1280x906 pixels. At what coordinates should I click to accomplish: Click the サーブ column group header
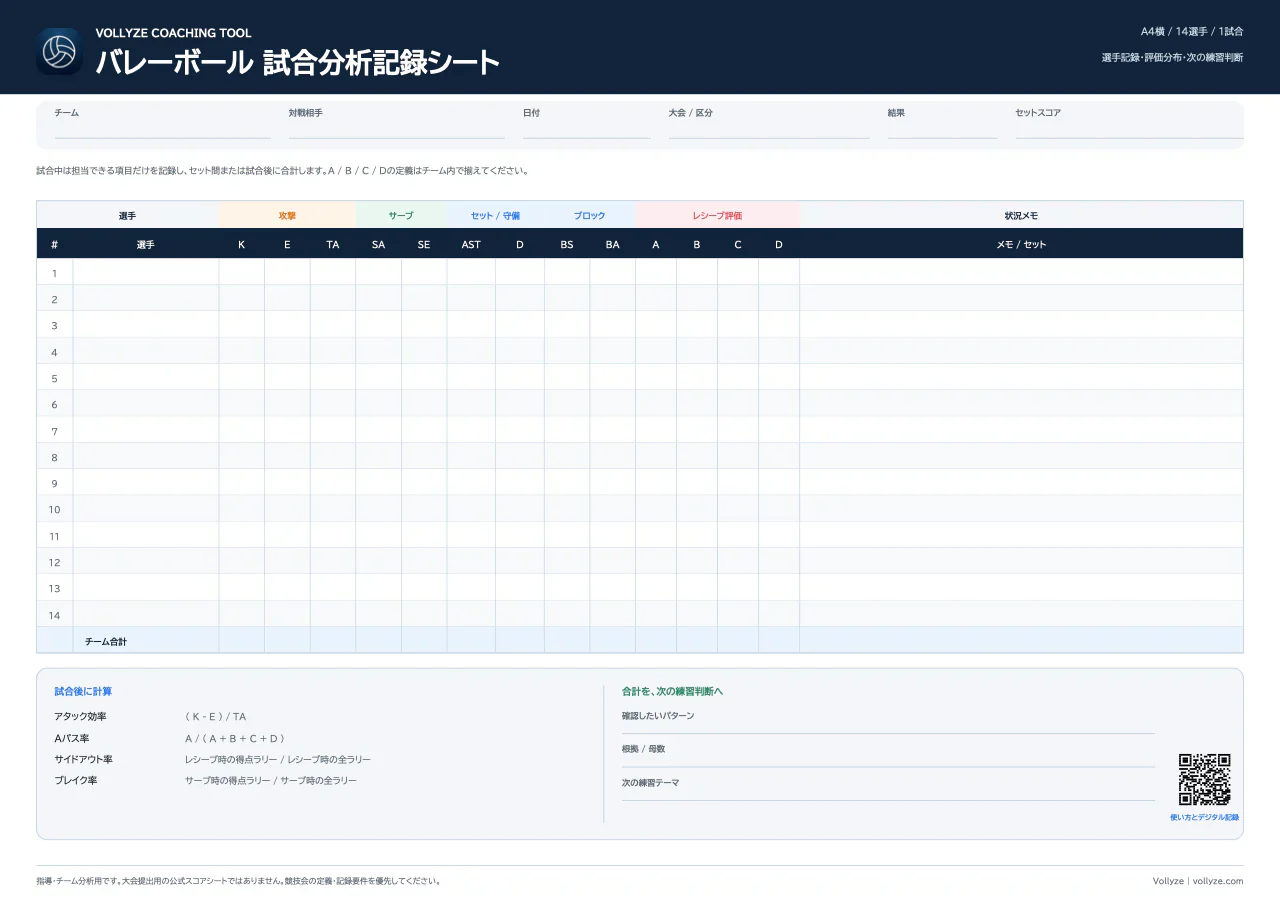[401, 215]
